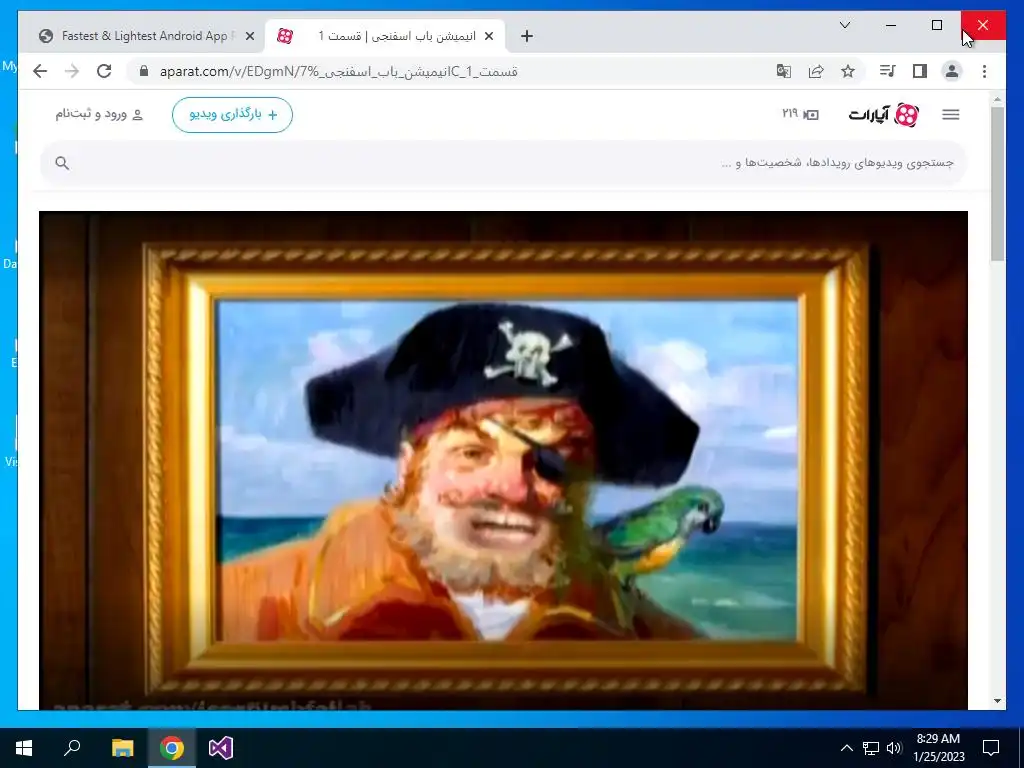The image size is (1024, 768).
Task: Click the pirate painting video player
Action: click(503, 460)
